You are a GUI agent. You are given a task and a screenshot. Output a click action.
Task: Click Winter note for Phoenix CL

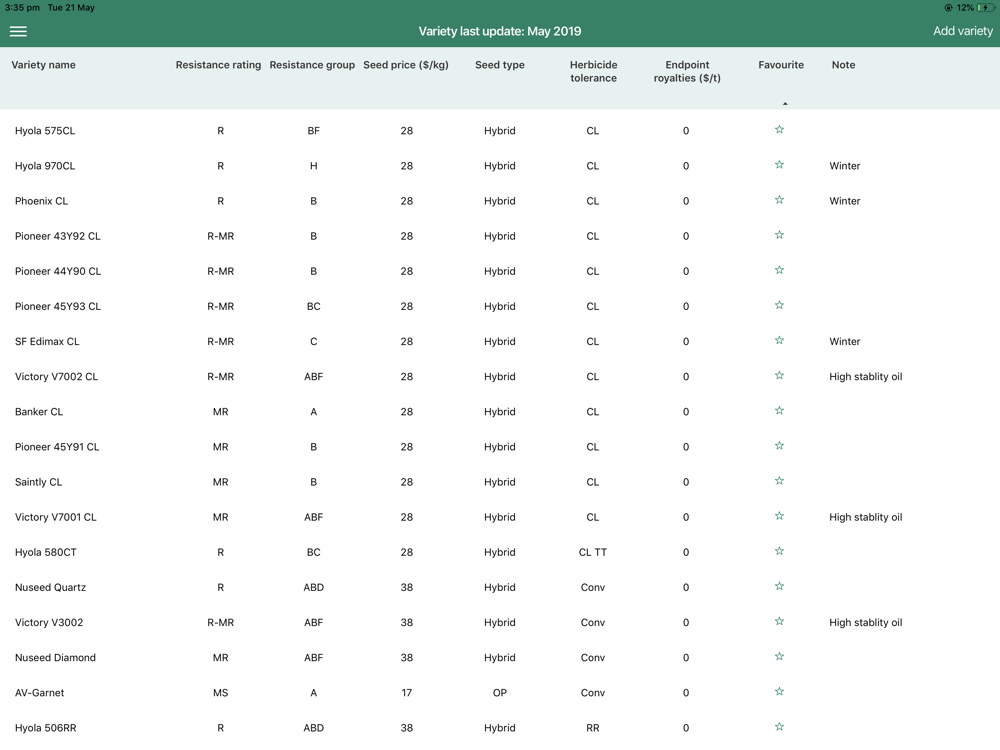click(844, 201)
